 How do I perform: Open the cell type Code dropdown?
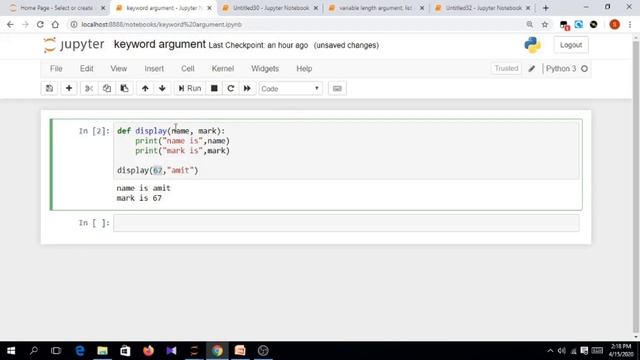click(x=290, y=89)
